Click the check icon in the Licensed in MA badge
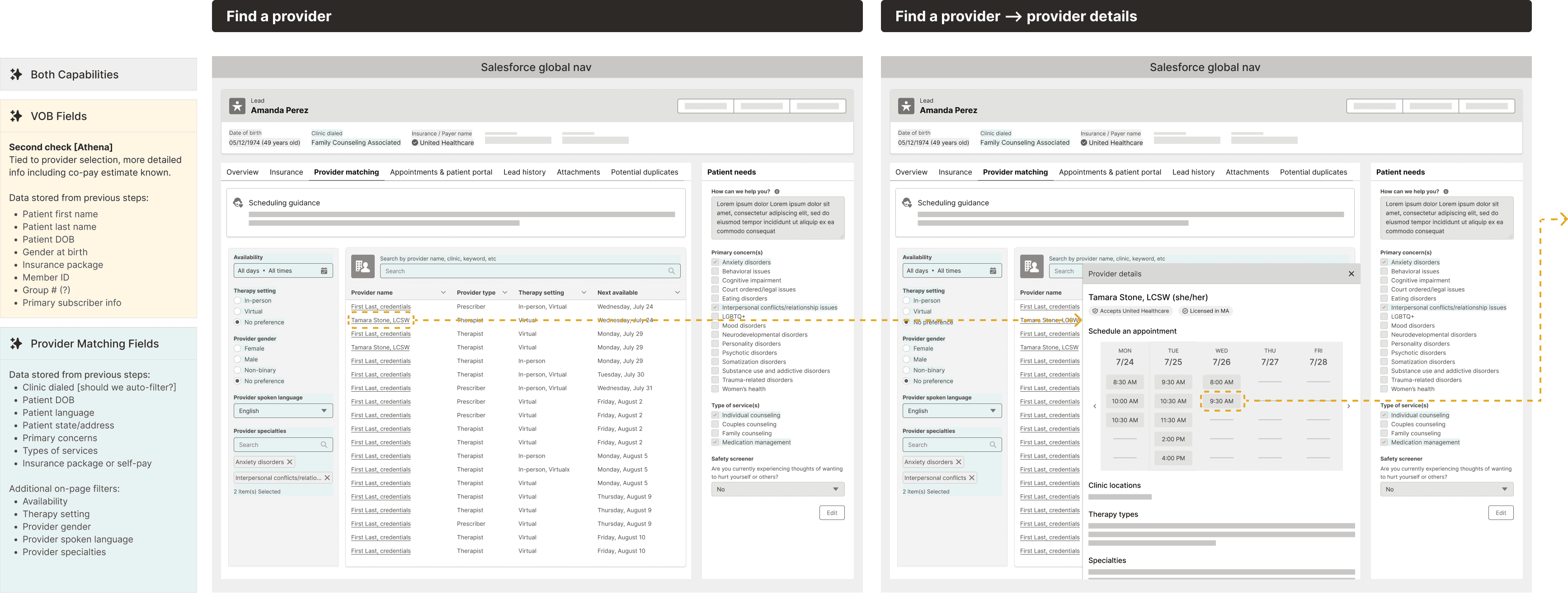1568x593 pixels. [x=1185, y=311]
